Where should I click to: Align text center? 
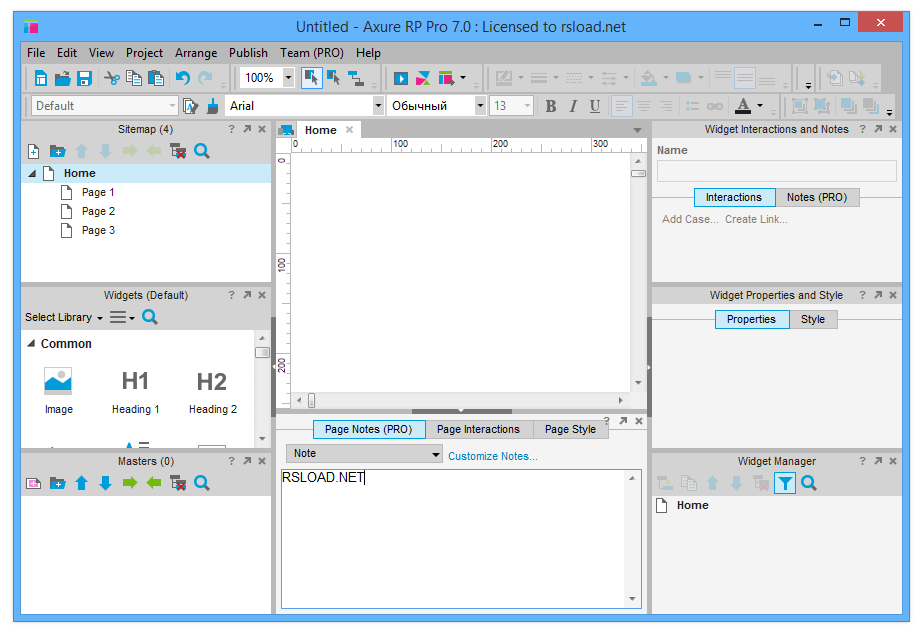tap(644, 106)
